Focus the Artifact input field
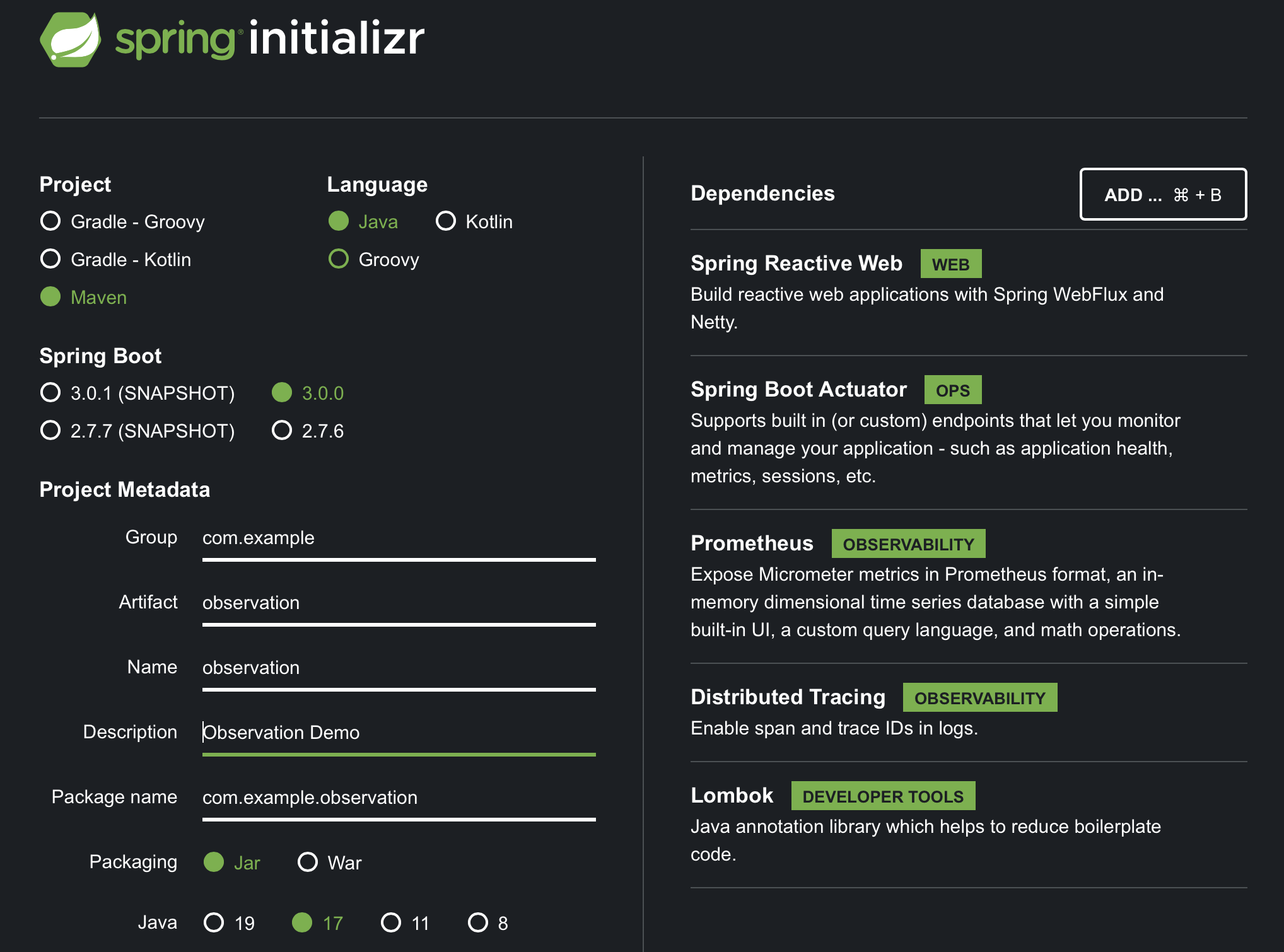Image resolution: width=1284 pixels, height=952 pixels. coord(399,603)
